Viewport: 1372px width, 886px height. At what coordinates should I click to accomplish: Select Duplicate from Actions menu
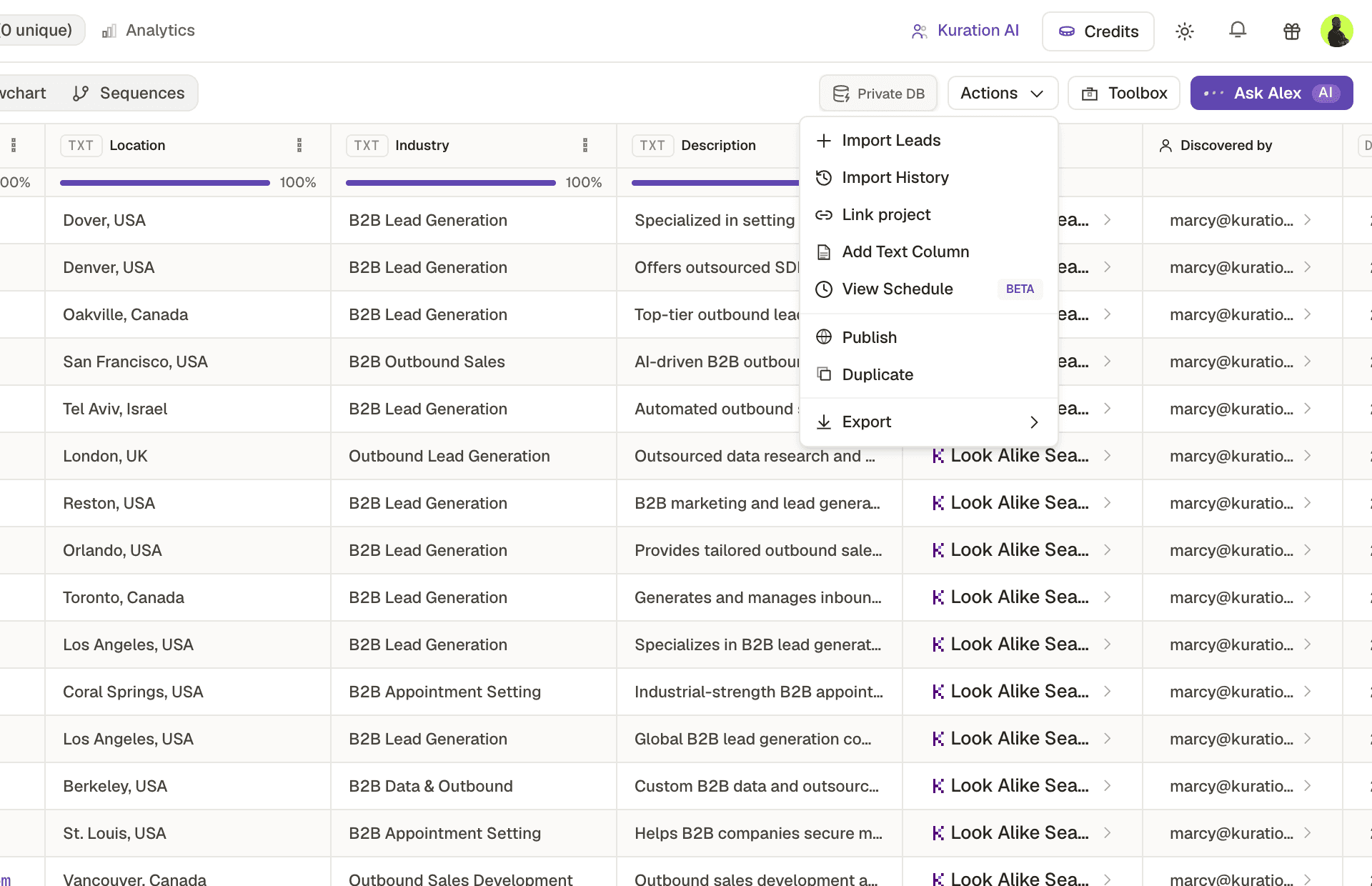[928, 374]
